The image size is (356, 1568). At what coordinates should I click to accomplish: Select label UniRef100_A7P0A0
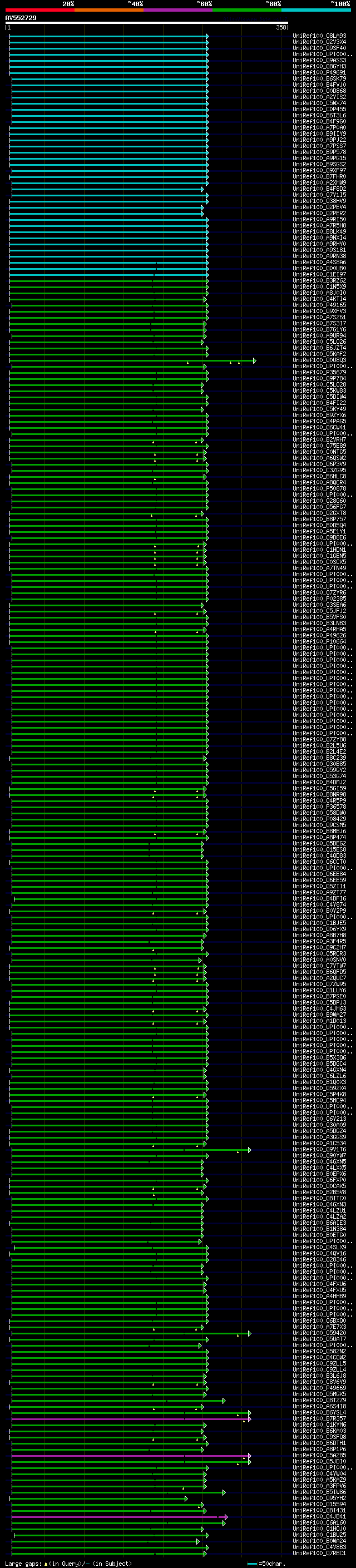click(x=319, y=128)
